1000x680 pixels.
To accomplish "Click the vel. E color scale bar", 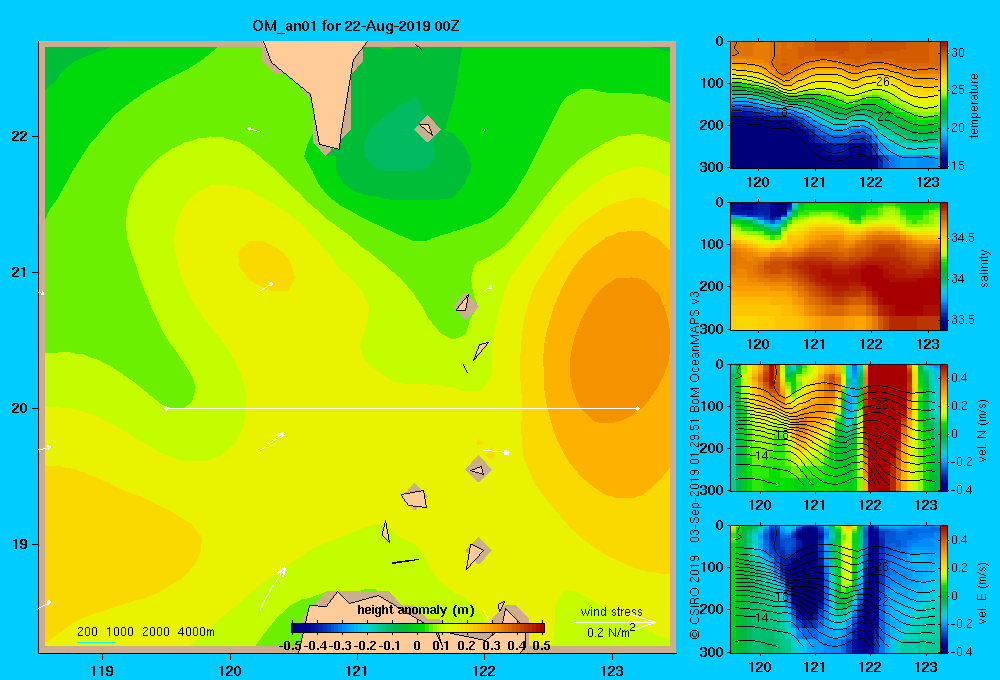I will [x=944, y=589].
